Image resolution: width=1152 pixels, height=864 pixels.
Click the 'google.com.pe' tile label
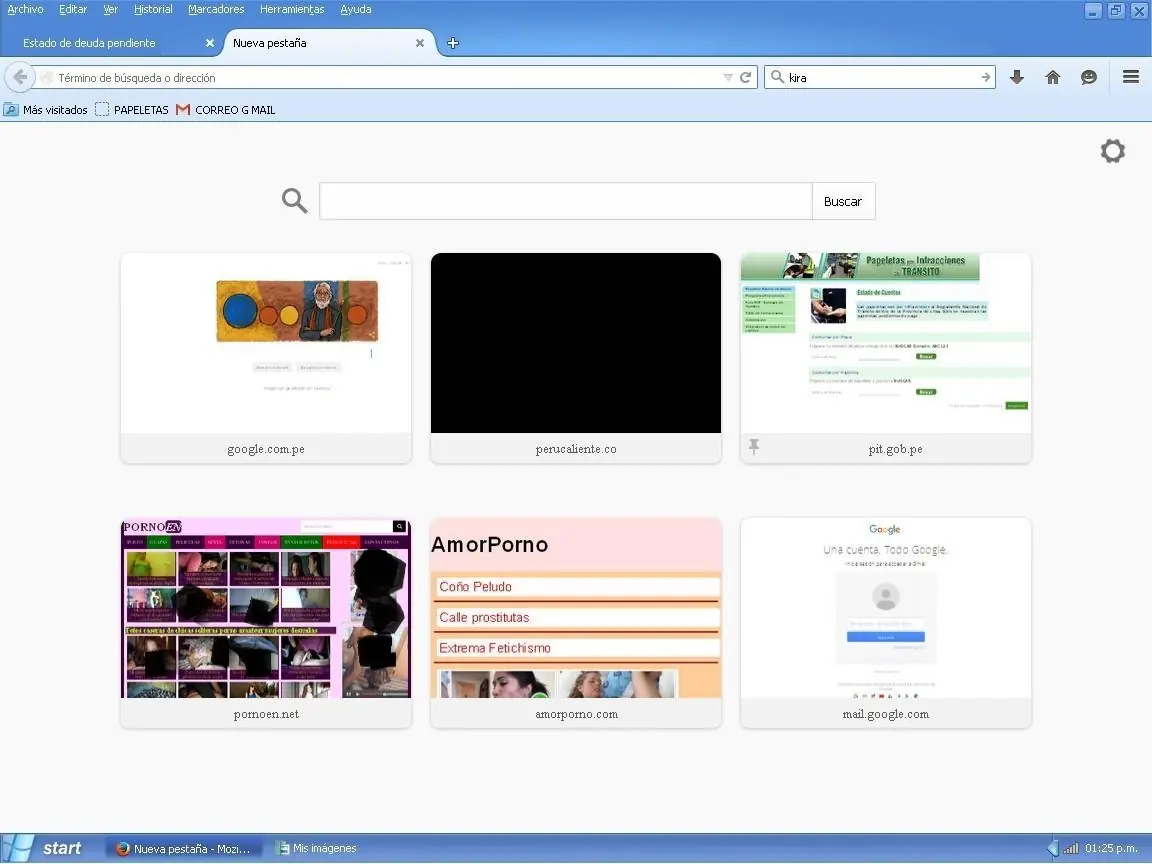266,449
